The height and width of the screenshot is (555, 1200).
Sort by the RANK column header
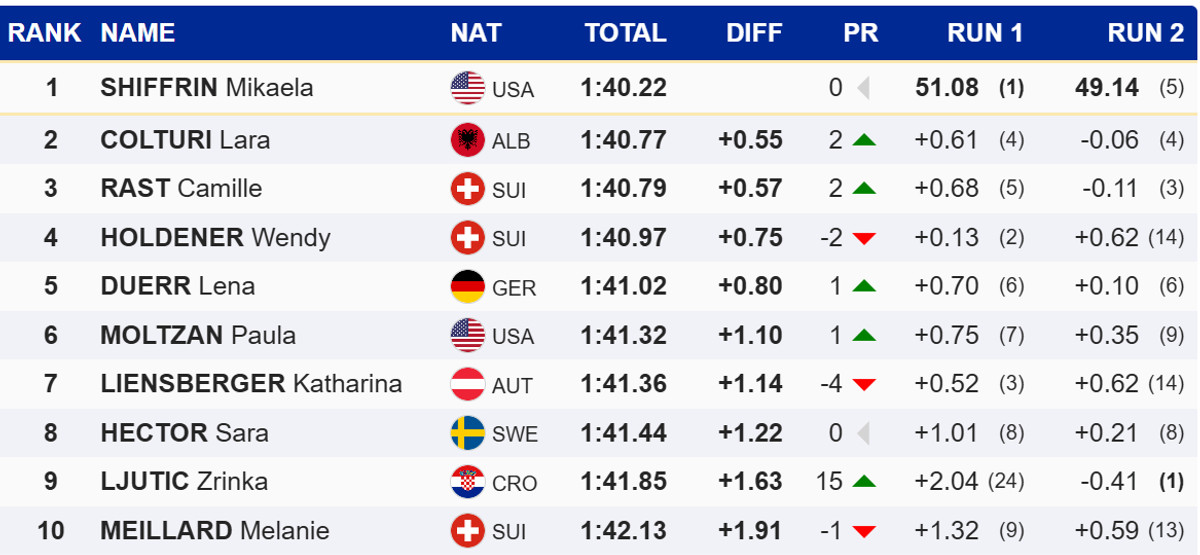pos(45,33)
